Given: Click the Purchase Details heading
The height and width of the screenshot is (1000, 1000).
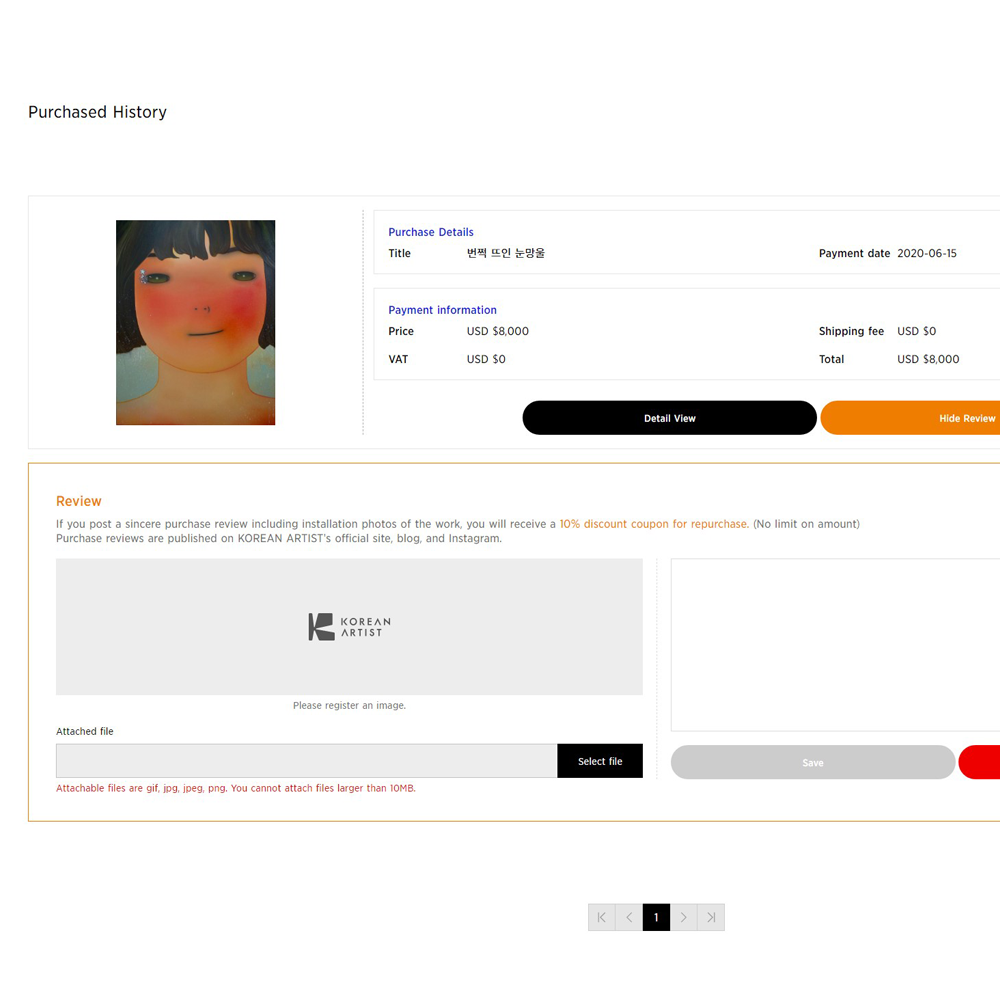Looking at the screenshot, I should [431, 232].
